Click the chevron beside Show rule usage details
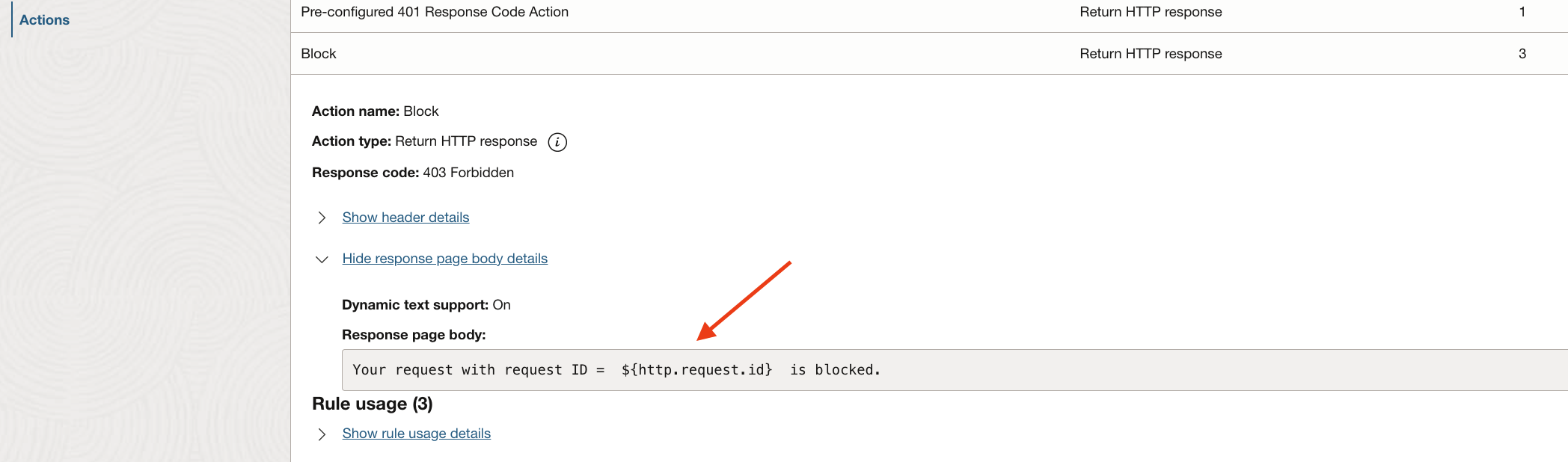 point(322,434)
